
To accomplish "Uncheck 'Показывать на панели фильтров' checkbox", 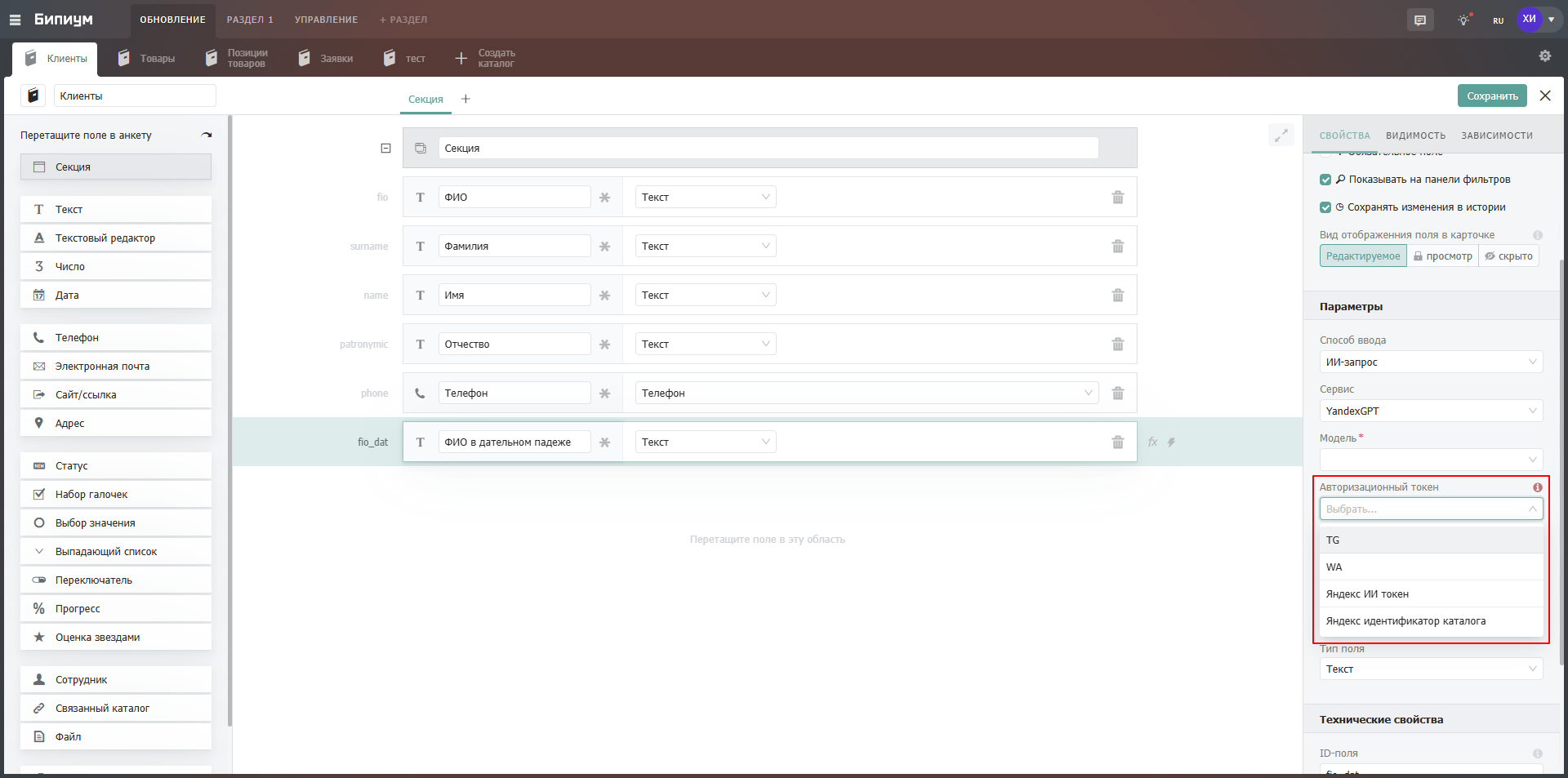I will coord(1325,180).
